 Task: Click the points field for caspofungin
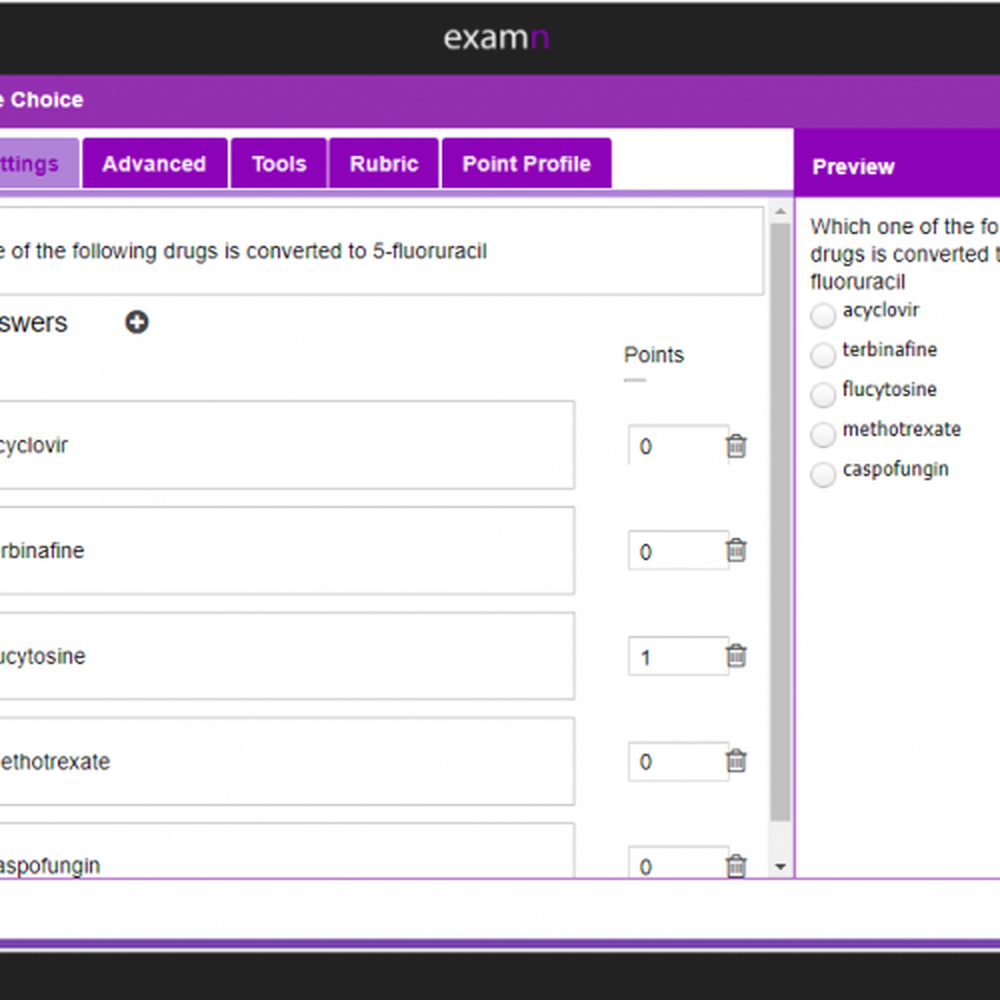coord(678,862)
